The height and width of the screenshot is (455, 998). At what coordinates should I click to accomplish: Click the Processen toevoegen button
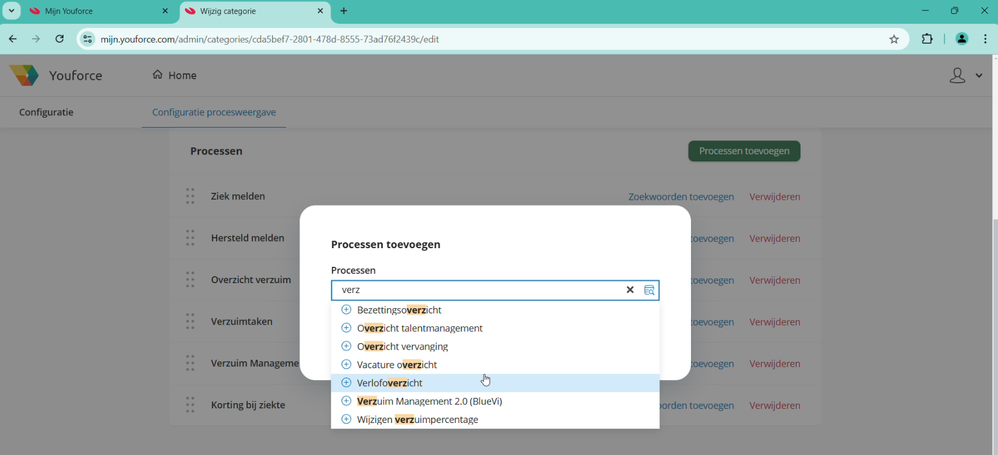(744, 151)
